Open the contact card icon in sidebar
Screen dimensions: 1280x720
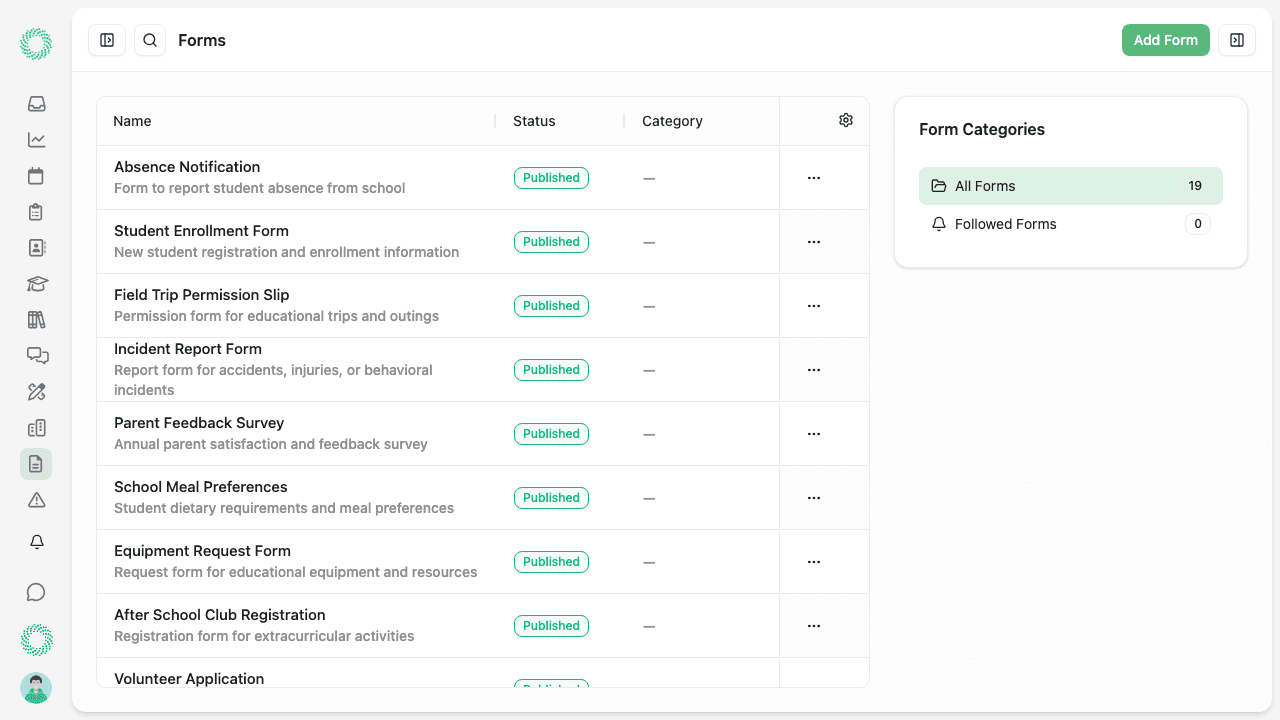pos(36,248)
